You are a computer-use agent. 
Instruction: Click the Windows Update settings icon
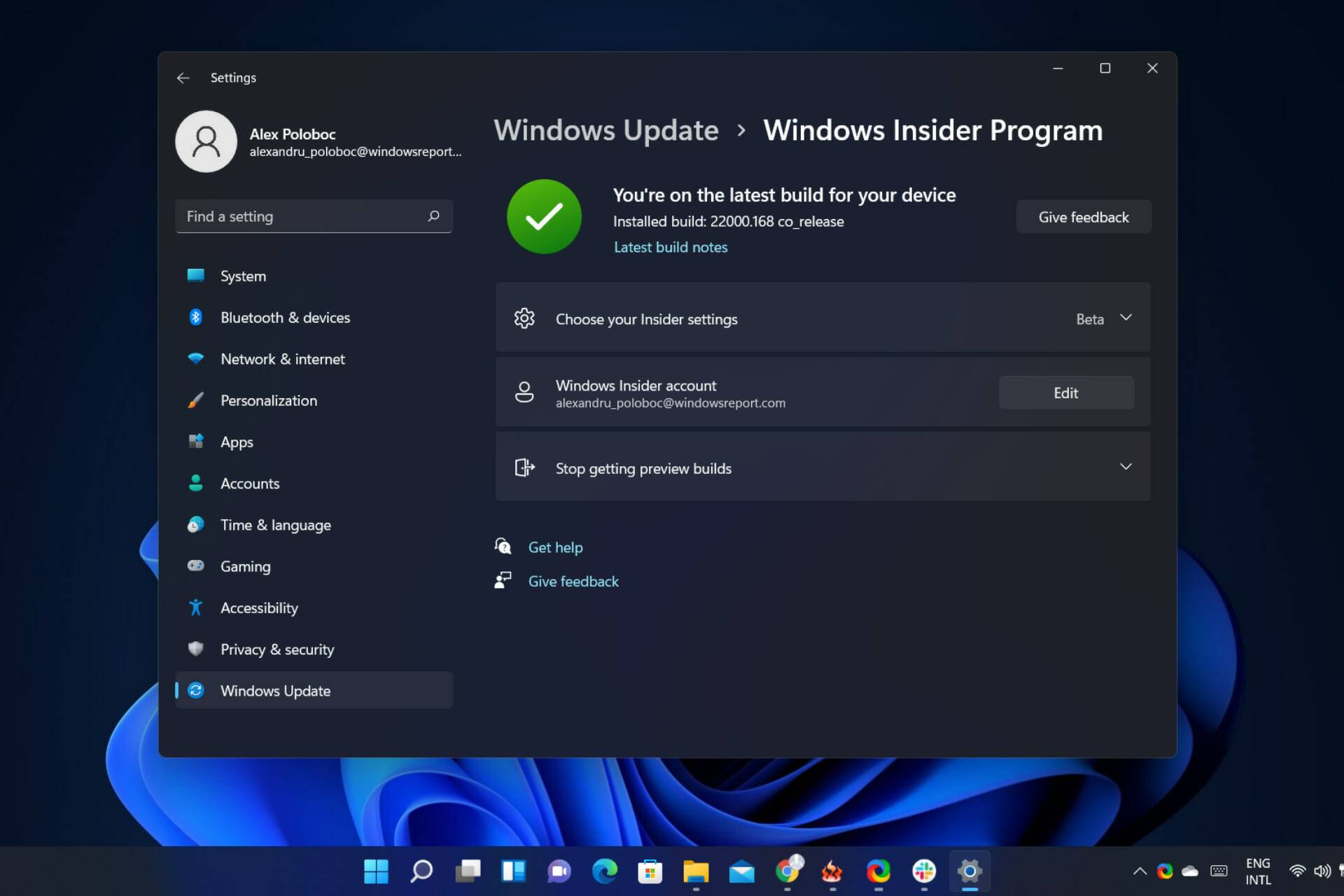(197, 690)
